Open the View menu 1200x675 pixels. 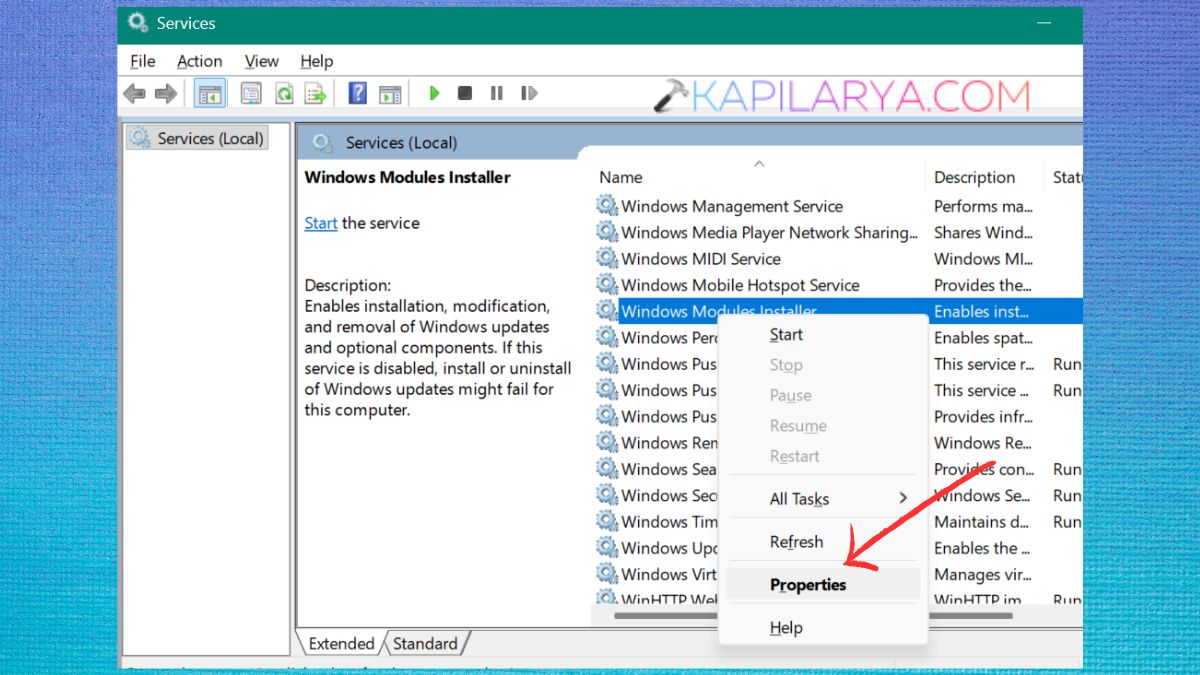[262, 61]
